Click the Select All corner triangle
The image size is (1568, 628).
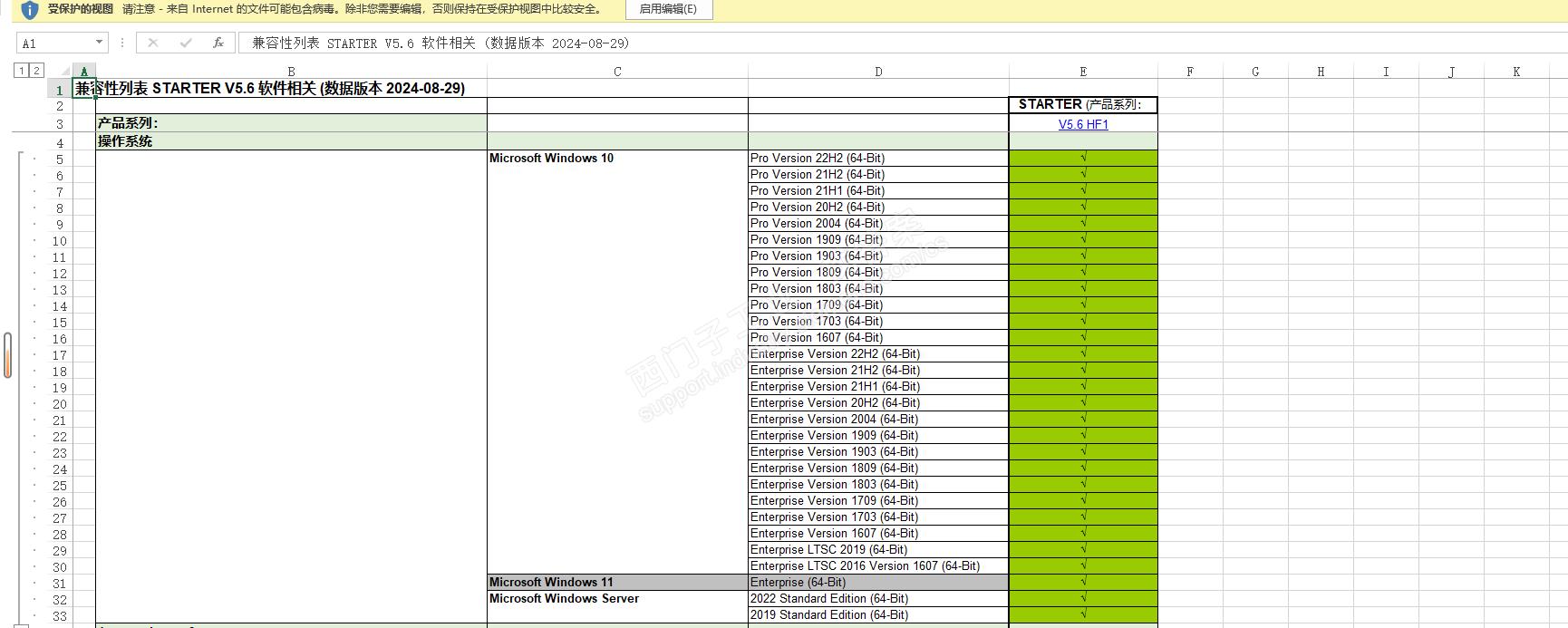pos(65,71)
